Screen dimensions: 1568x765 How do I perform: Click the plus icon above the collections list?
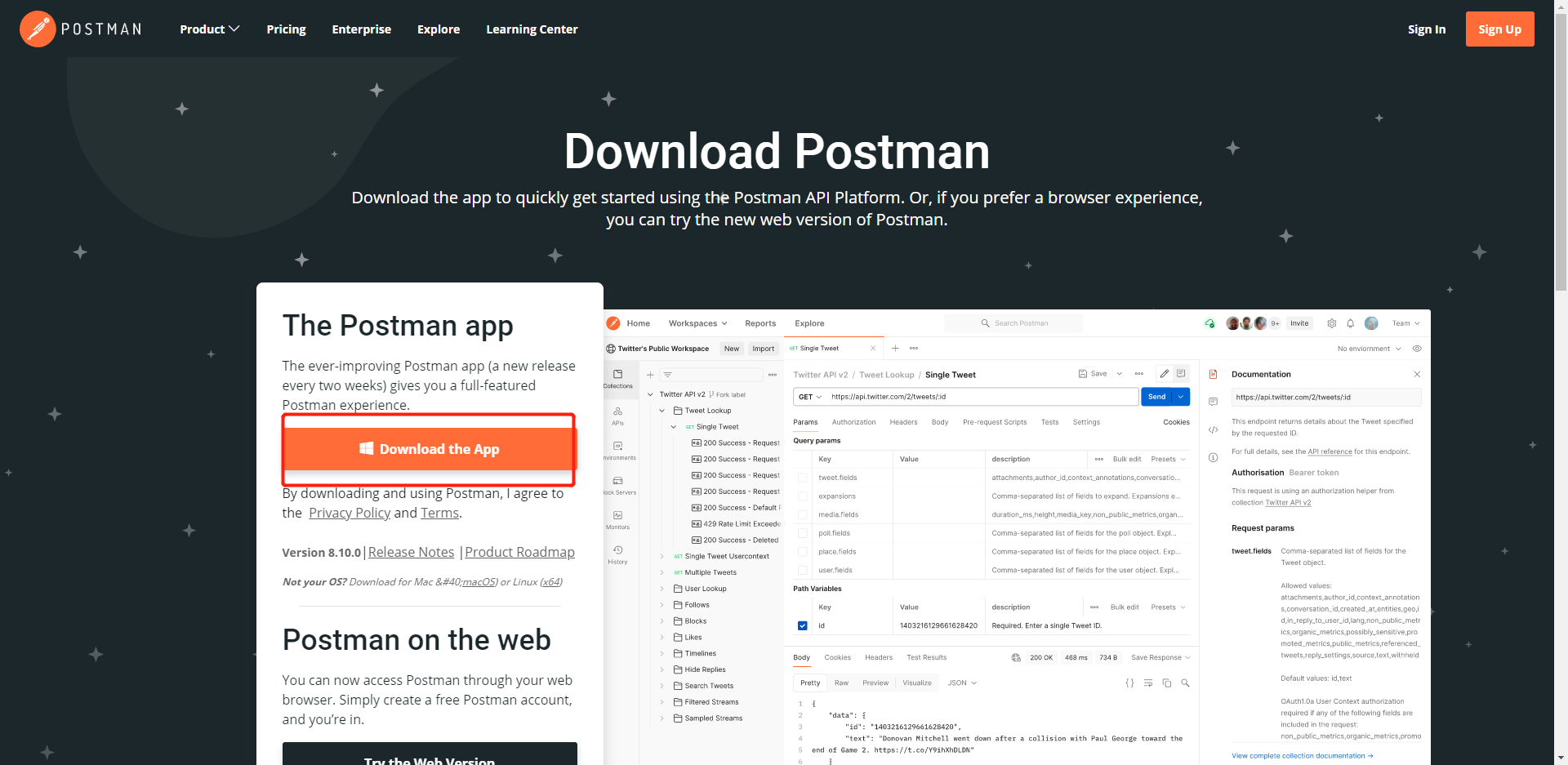pos(650,375)
